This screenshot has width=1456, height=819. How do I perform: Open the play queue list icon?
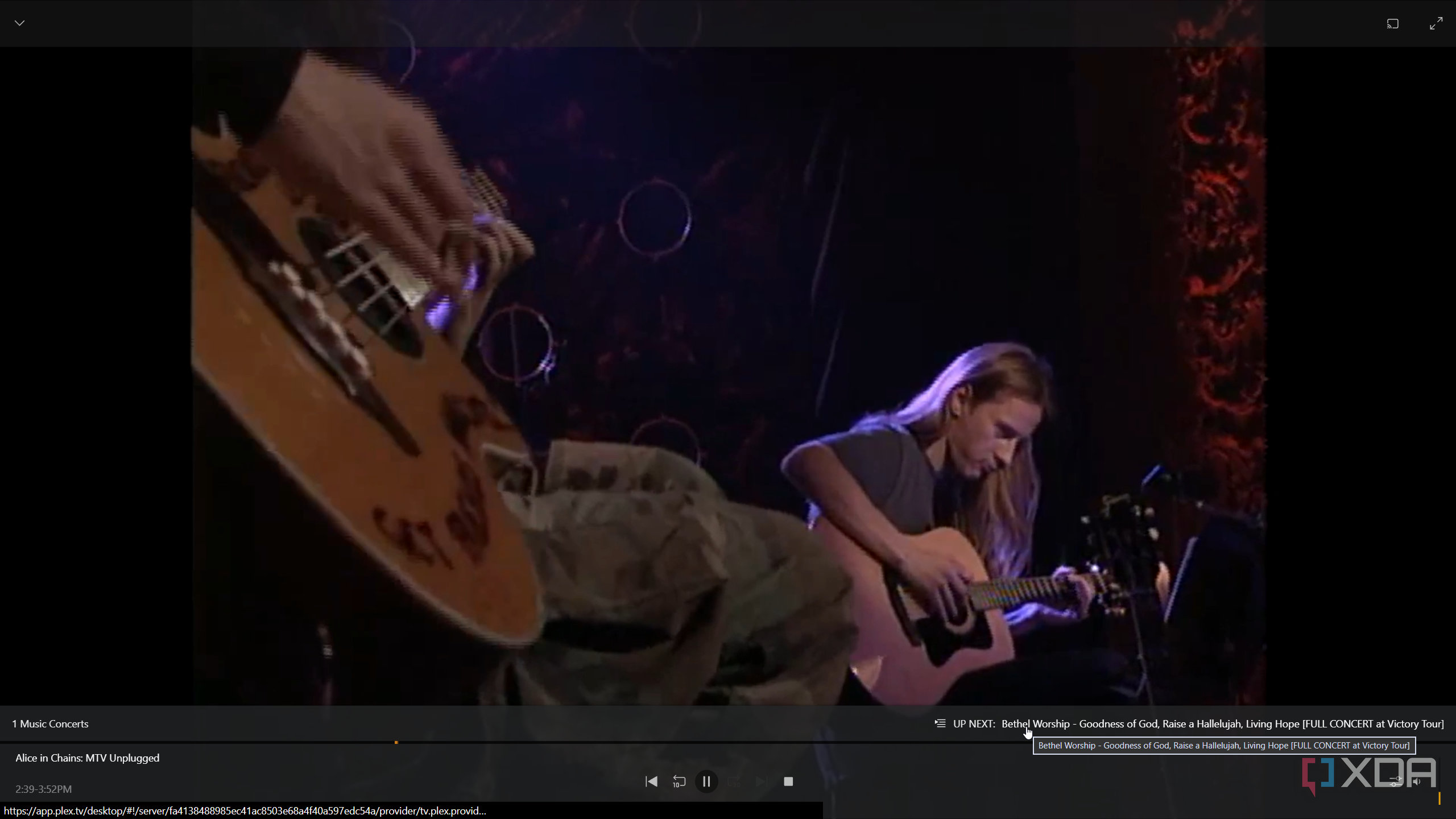pyautogui.click(x=940, y=723)
